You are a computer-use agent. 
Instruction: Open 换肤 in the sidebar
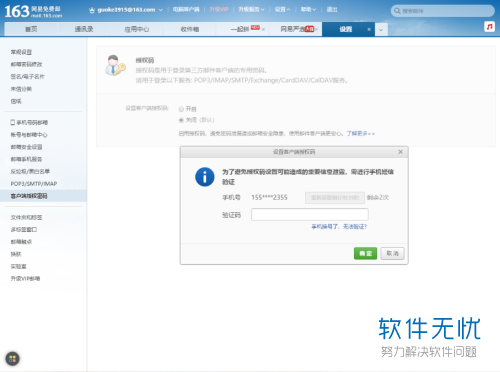coord(16,254)
